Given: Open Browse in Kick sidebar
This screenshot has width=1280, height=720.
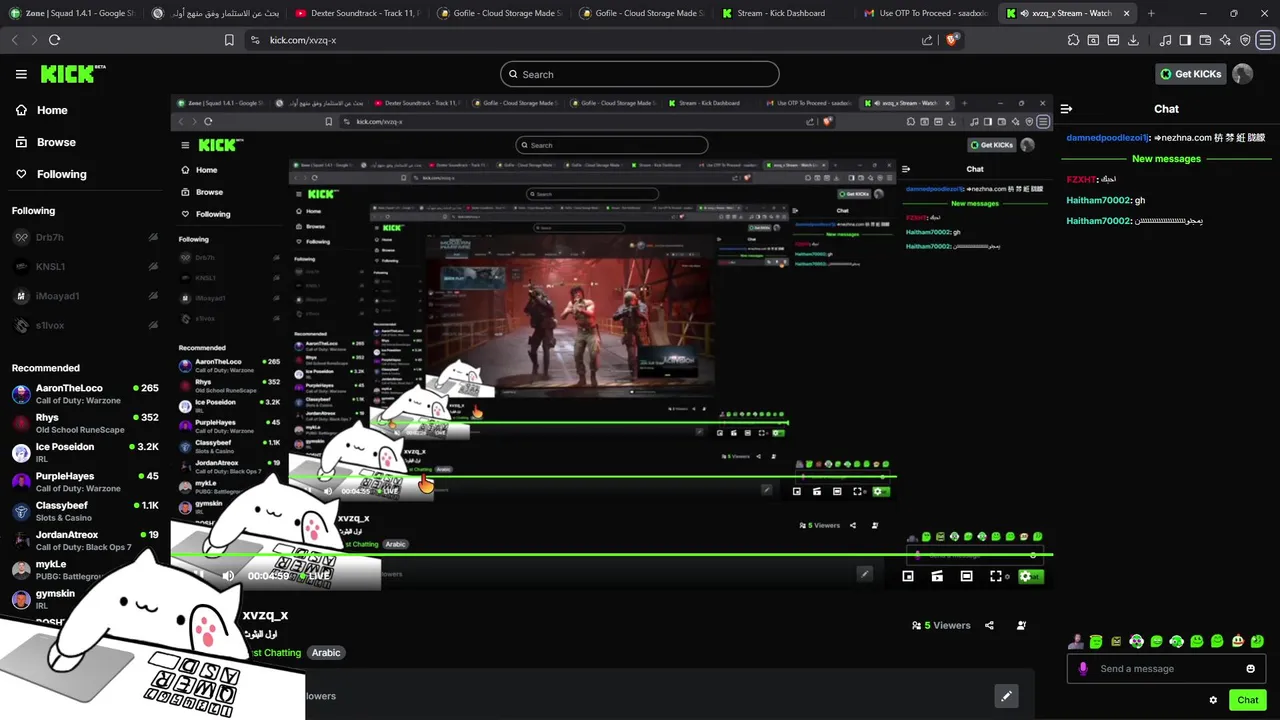Looking at the screenshot, I should (x=45, y=142).
